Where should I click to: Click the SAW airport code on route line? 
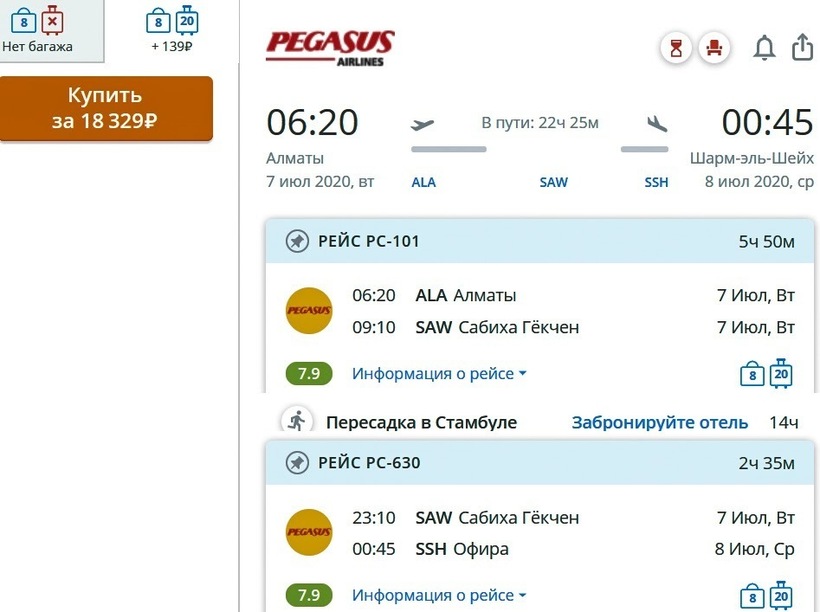(553, 183)
